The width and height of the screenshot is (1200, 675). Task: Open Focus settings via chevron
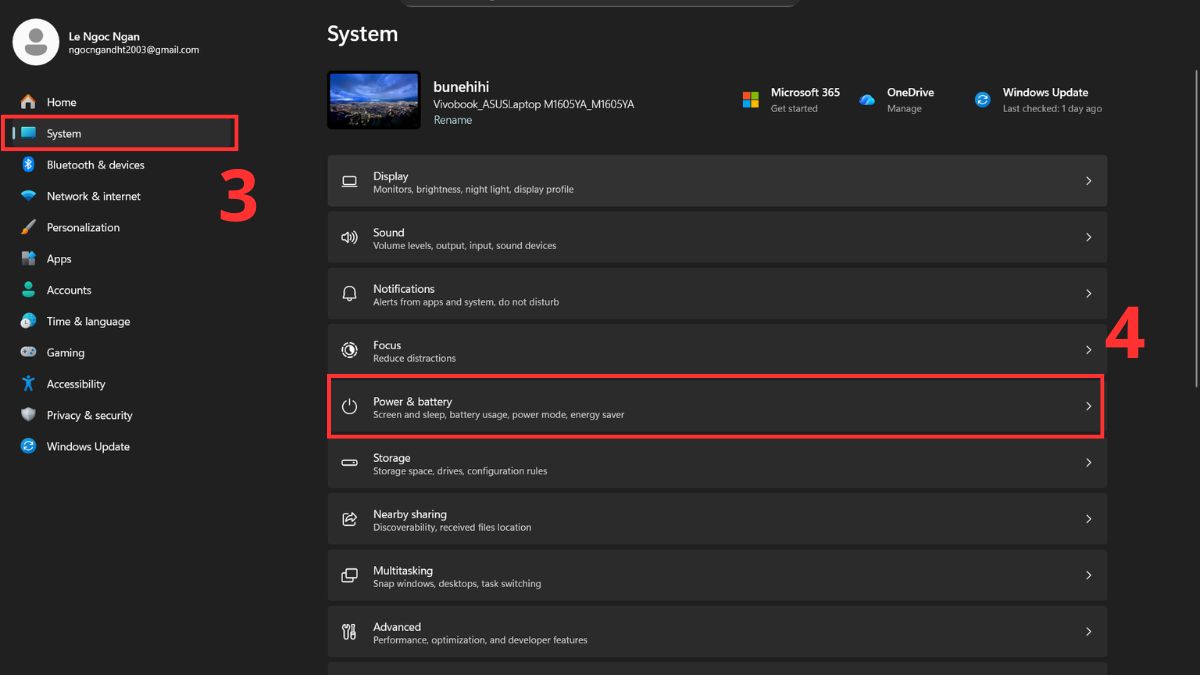[x=1089, y=350]
